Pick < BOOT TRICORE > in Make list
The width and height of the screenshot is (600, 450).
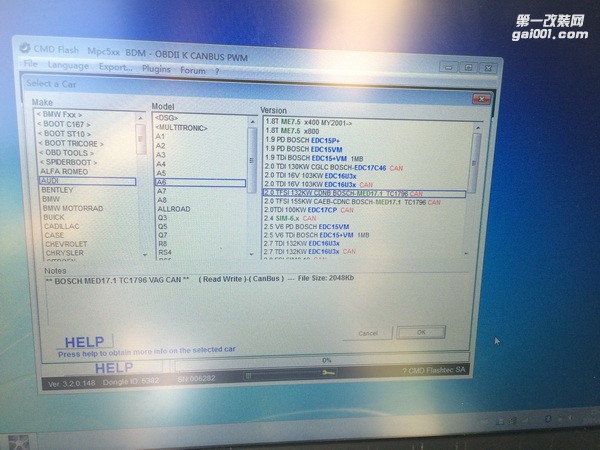point(72,142)
